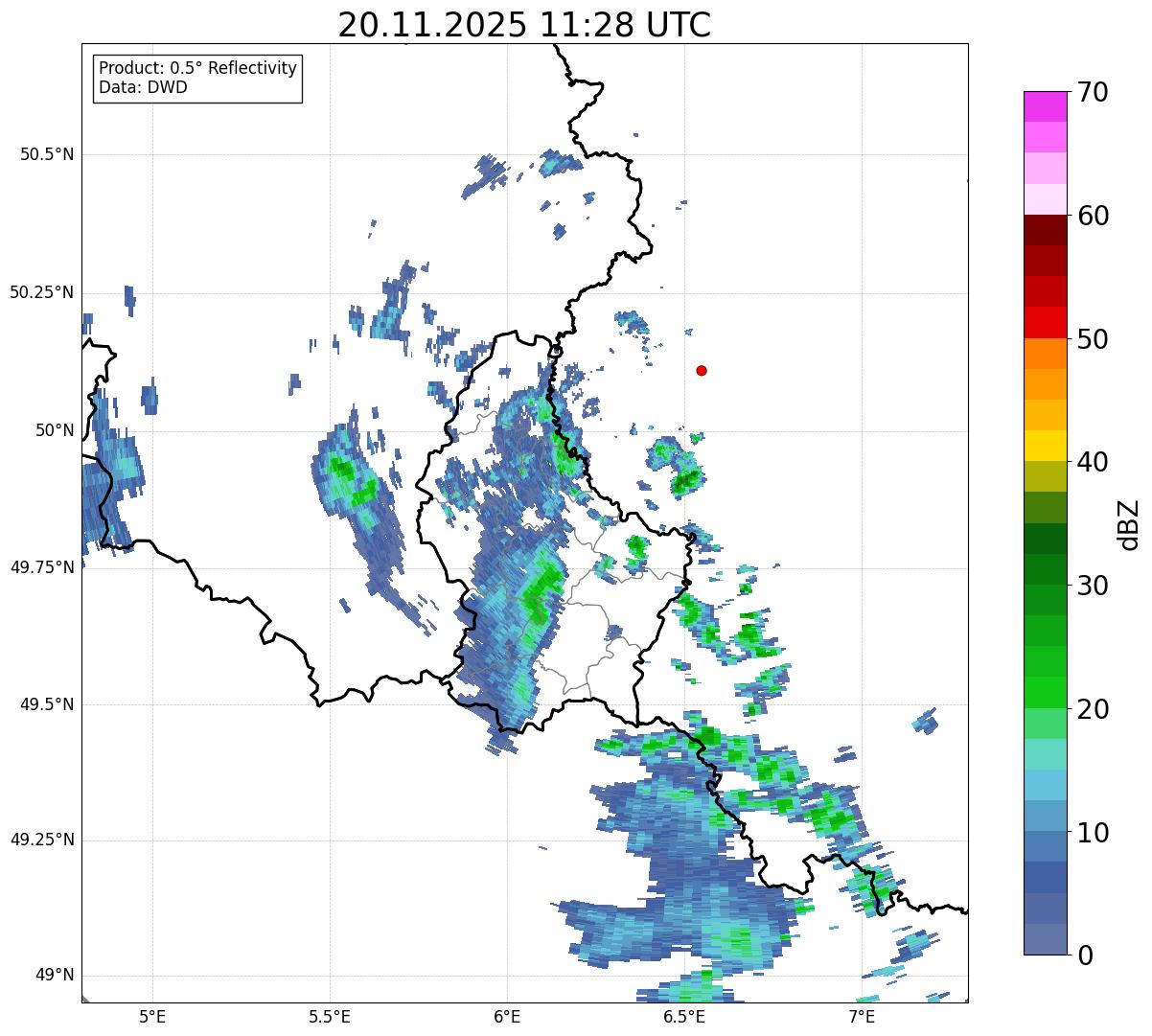The image size is (1152, 1036).
Task: Click the latitude label "50.5°N"
Action: point(47,154)
